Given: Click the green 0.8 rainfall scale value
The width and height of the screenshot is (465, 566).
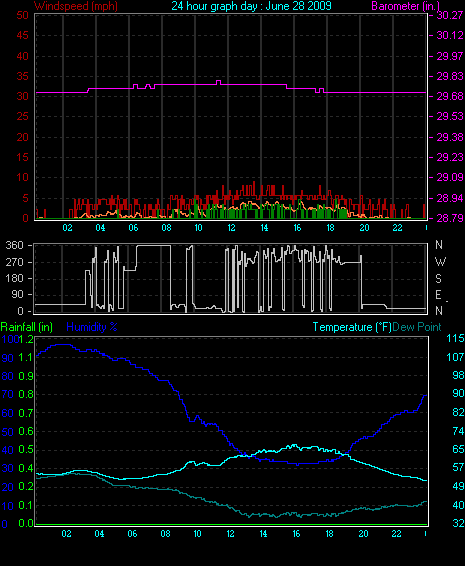Looking at the screenshot, I should click(26, 394).
